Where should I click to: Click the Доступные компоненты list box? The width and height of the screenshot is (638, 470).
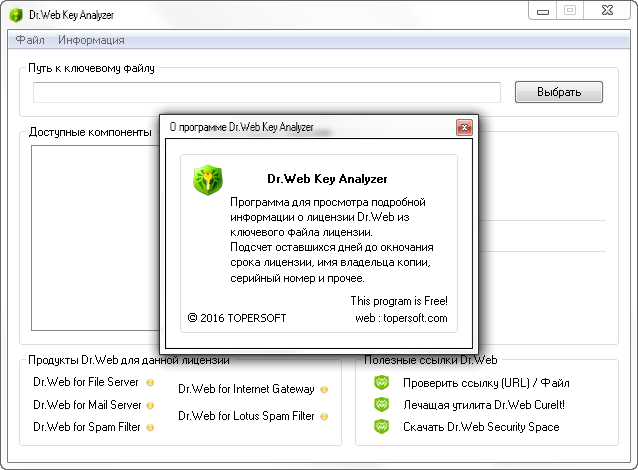95,238
